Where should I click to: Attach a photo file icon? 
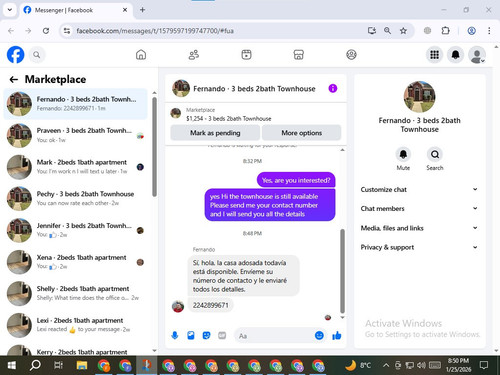[x=191, y=335]
